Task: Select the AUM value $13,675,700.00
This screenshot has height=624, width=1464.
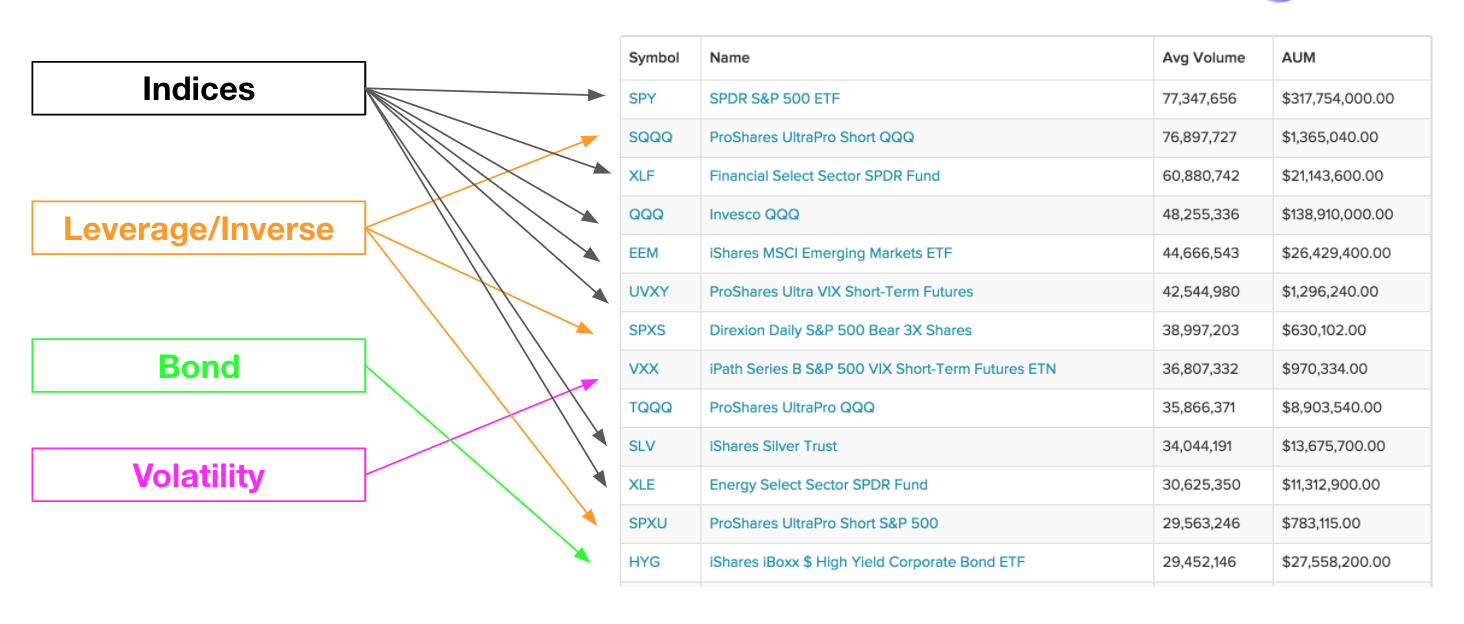Action: 1334,446
